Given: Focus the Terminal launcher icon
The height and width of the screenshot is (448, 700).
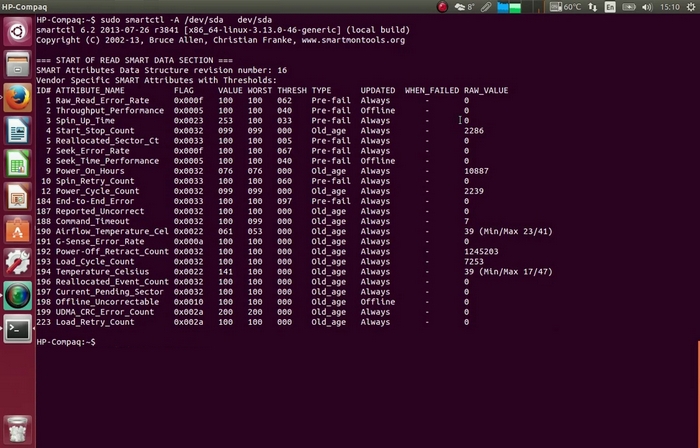Looking at the screenshot, I should pos(17,328).
